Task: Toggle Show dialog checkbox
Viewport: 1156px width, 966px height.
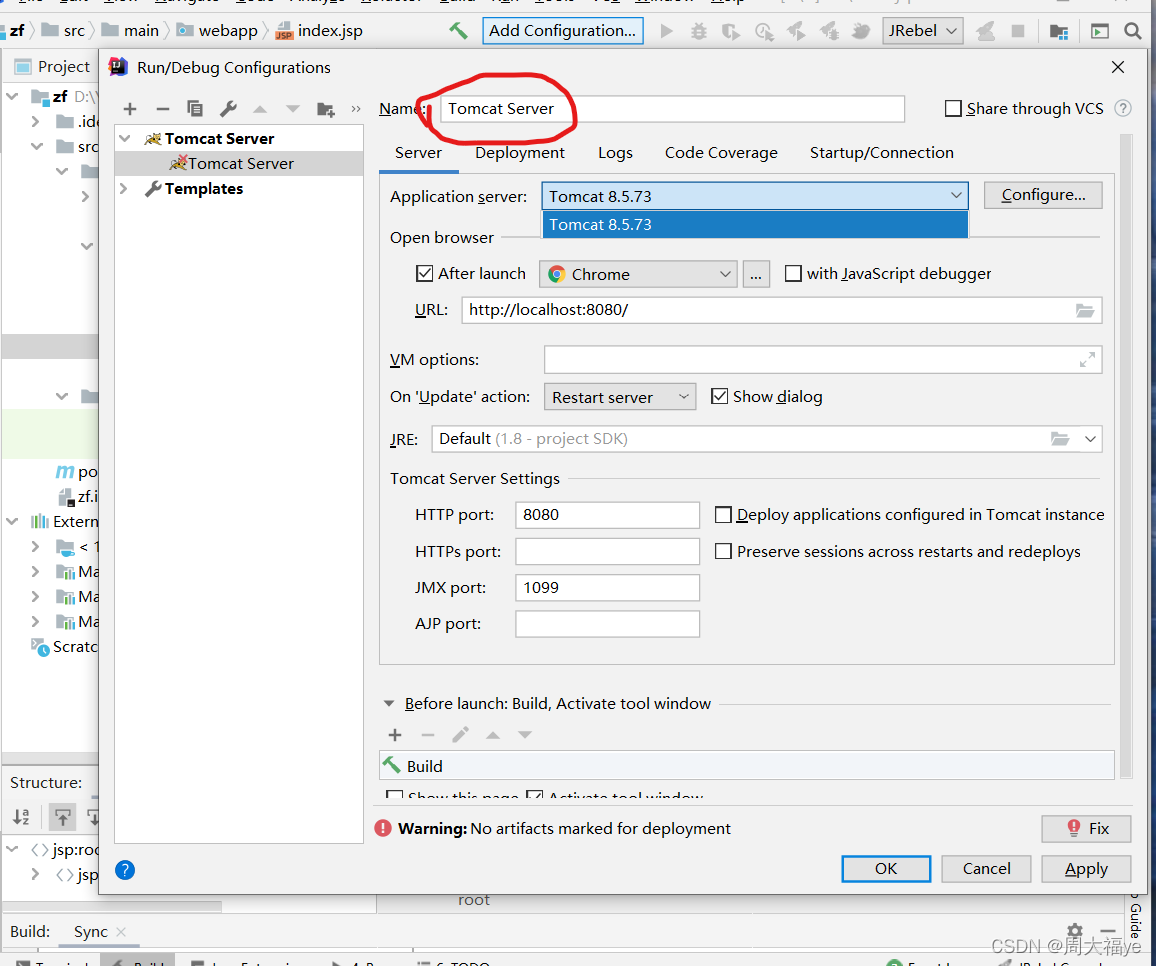Action: click(719, 396)
